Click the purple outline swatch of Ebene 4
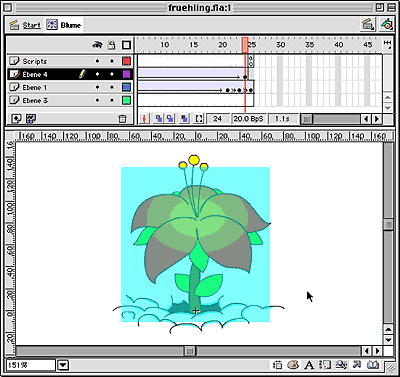The height and width of the screenshot is (377, 400). coord(126,74)
